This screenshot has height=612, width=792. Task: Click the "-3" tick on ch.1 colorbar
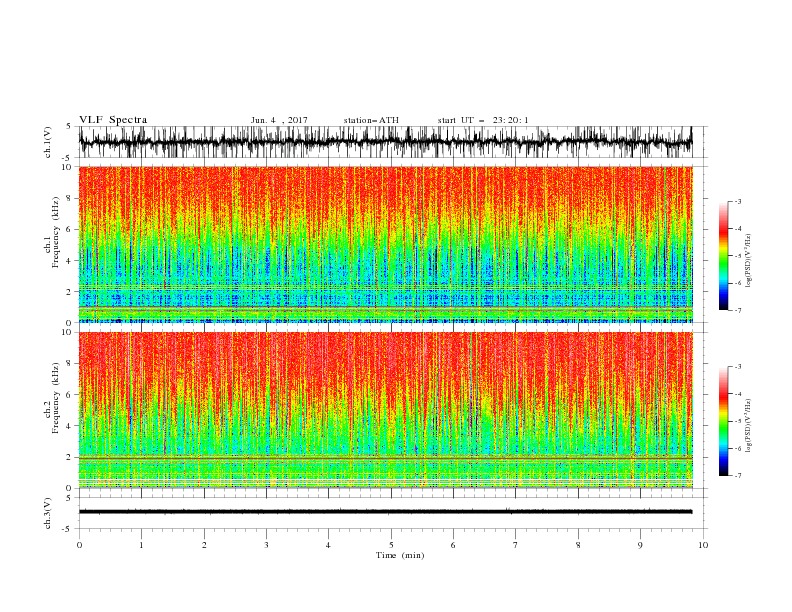(x=737, y=201)
